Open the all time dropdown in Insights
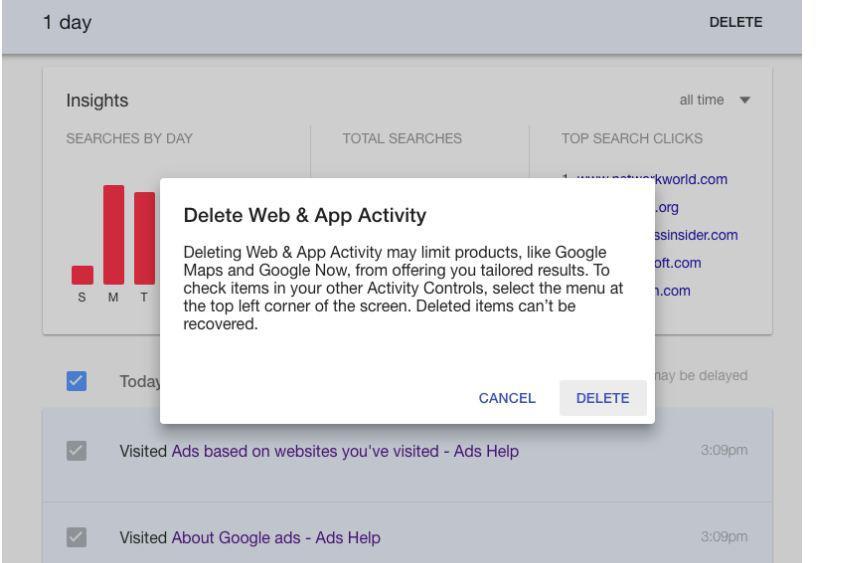The height and width of the screenshot is (563, 860). point(714,100)
